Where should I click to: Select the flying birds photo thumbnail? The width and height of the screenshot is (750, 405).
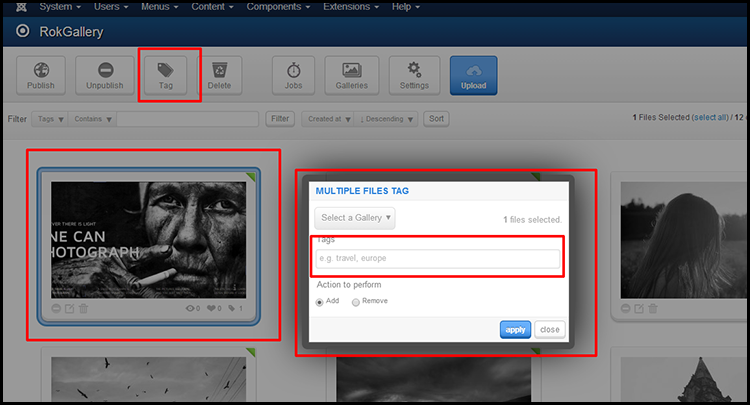pyautogui.click(x=149, y=379)
